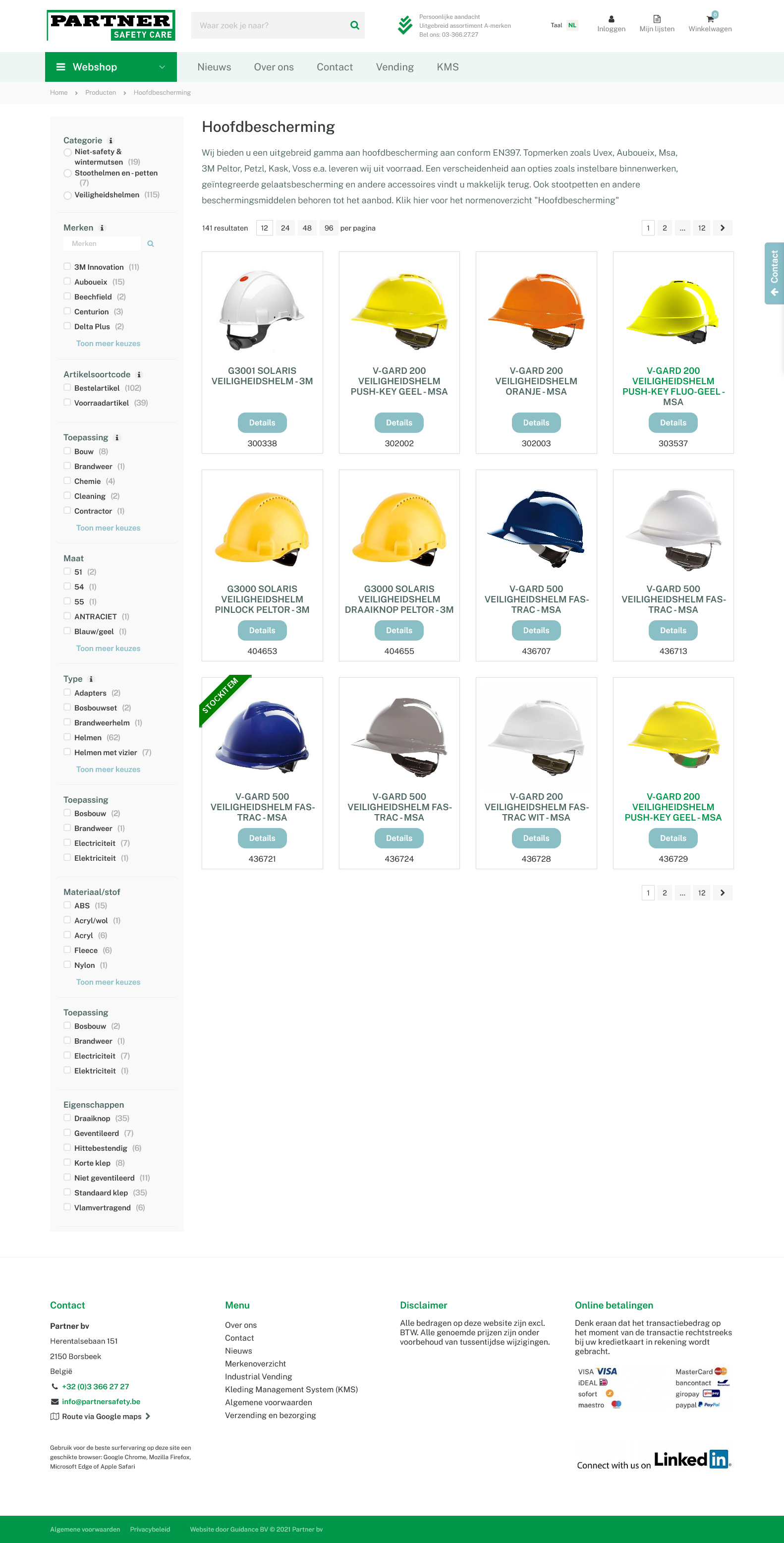Open the orange V-Gard 200 helmet image
This screenshot has height=1543, width=784.
tap(536, 310)
